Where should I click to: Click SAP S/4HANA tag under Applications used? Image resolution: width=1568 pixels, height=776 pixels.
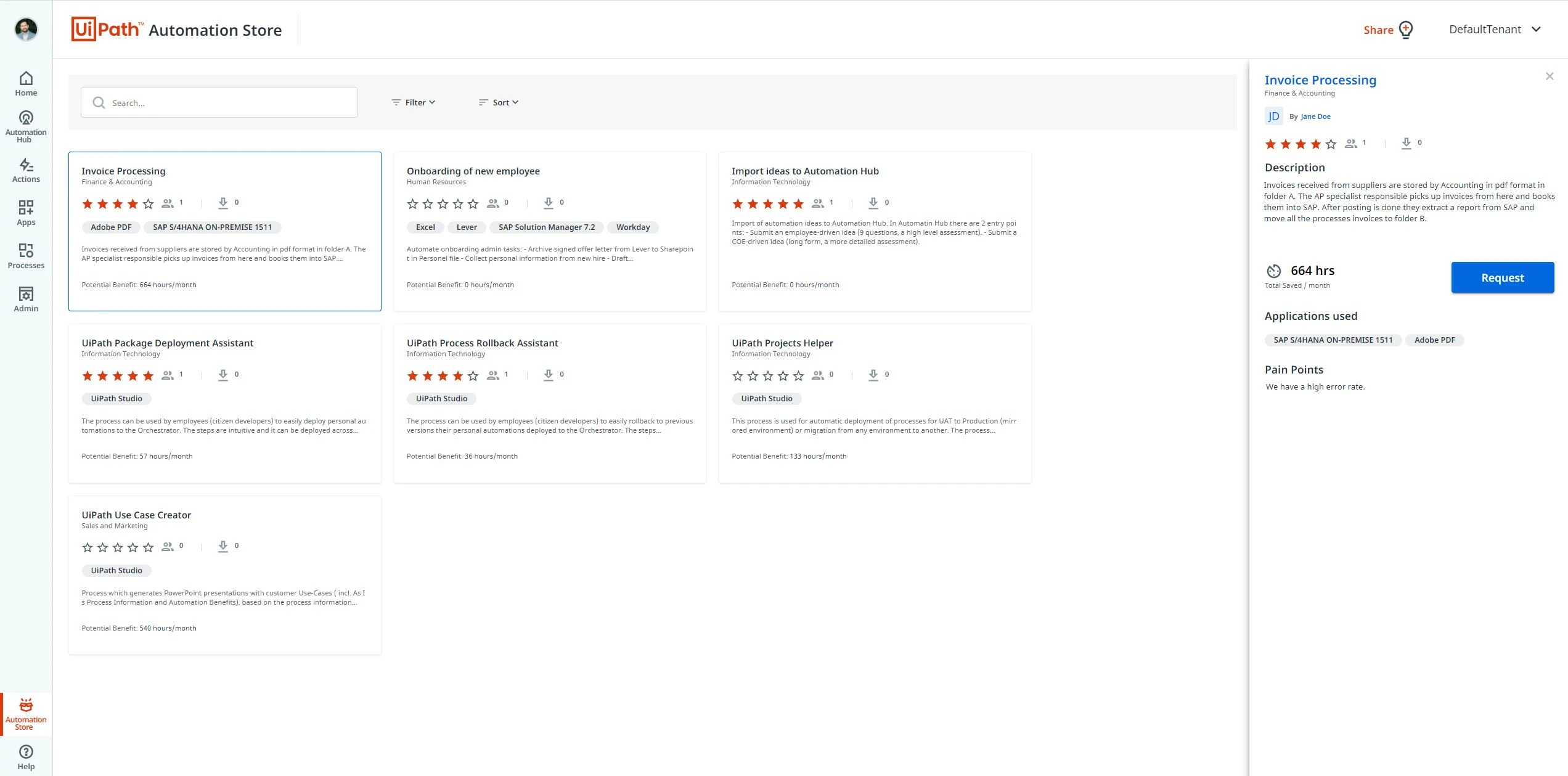tap(1333, 340)
